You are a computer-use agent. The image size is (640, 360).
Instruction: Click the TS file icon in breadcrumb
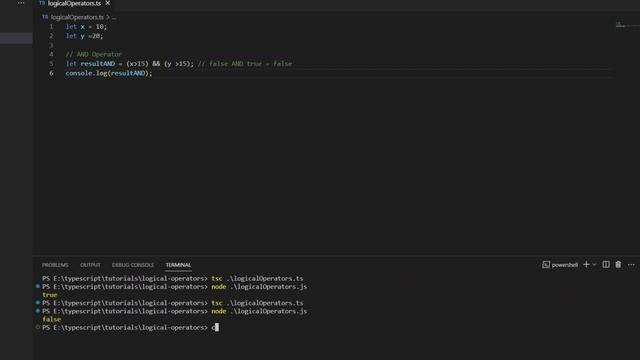(x=45, y=17)
